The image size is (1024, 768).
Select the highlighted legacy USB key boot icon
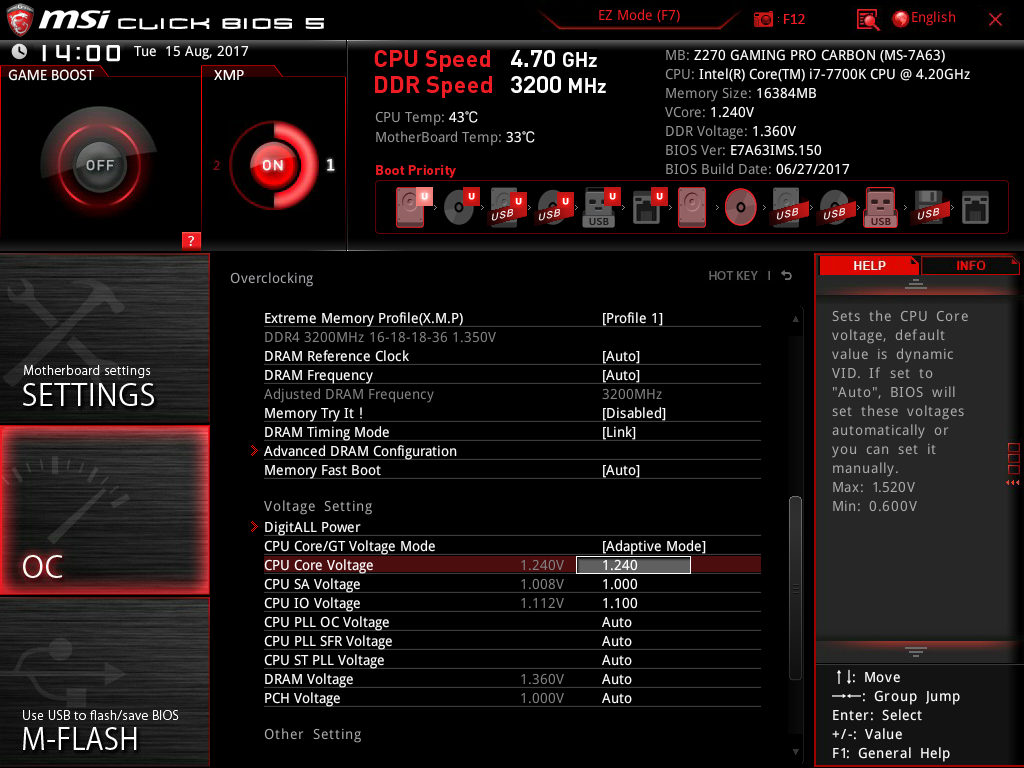click(x=880, y=207)
